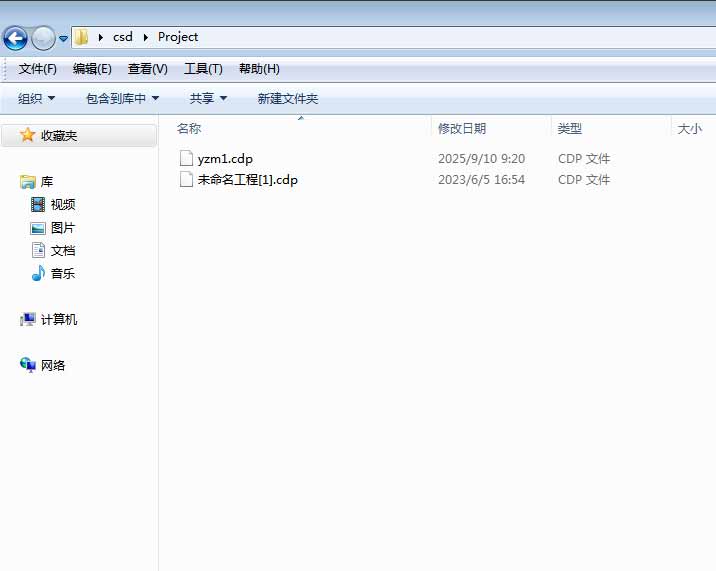Open the 文件(F) menu

pos(38,69)
